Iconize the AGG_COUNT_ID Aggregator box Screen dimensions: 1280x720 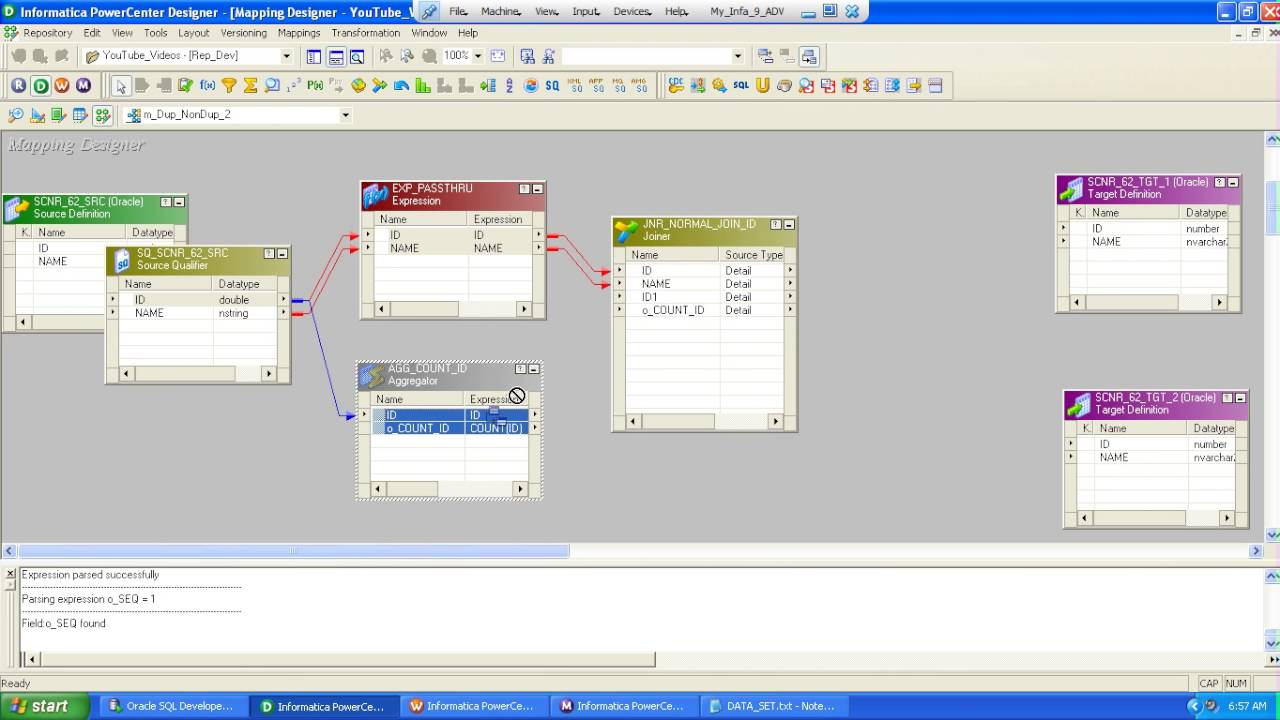[534, 369]
